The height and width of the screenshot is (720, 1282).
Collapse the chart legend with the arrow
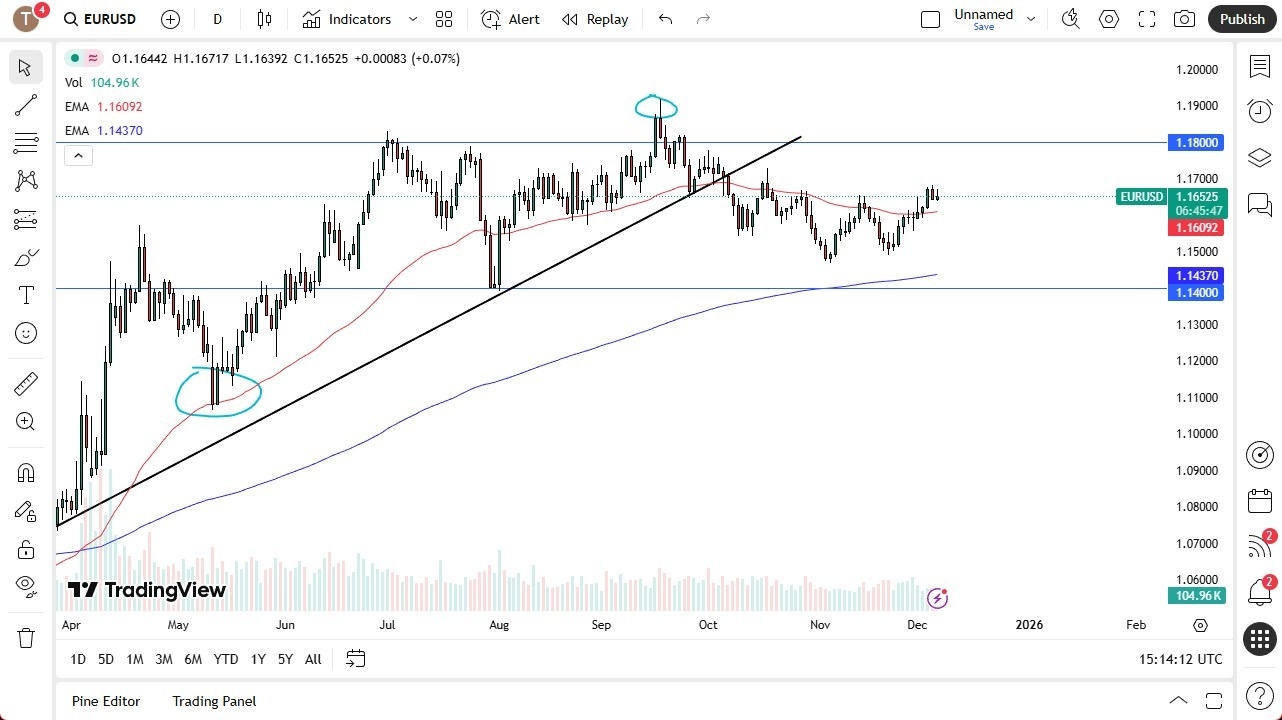pyautogui.click(x=78, y=155)
